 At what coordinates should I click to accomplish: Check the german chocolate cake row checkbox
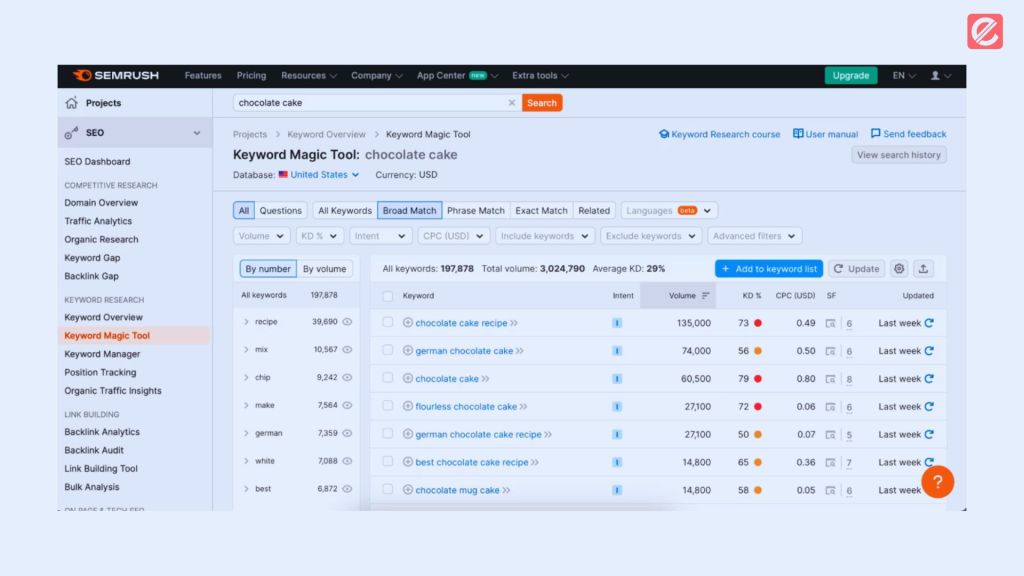point(387,350)
